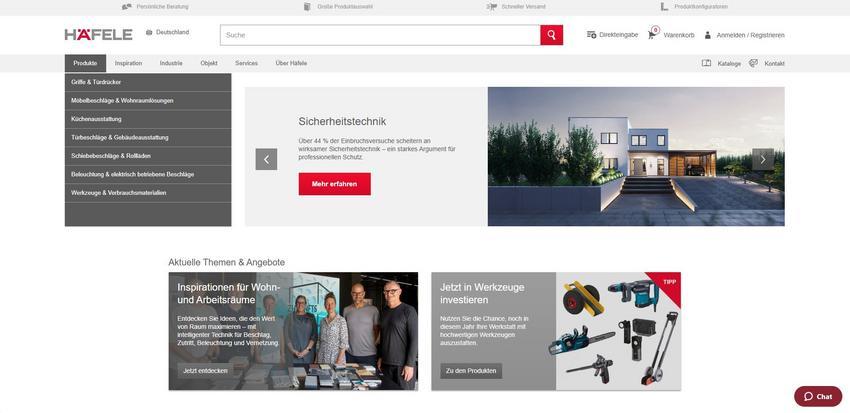
Task: Open the Kataloge book icon
Action: (707, 63)
